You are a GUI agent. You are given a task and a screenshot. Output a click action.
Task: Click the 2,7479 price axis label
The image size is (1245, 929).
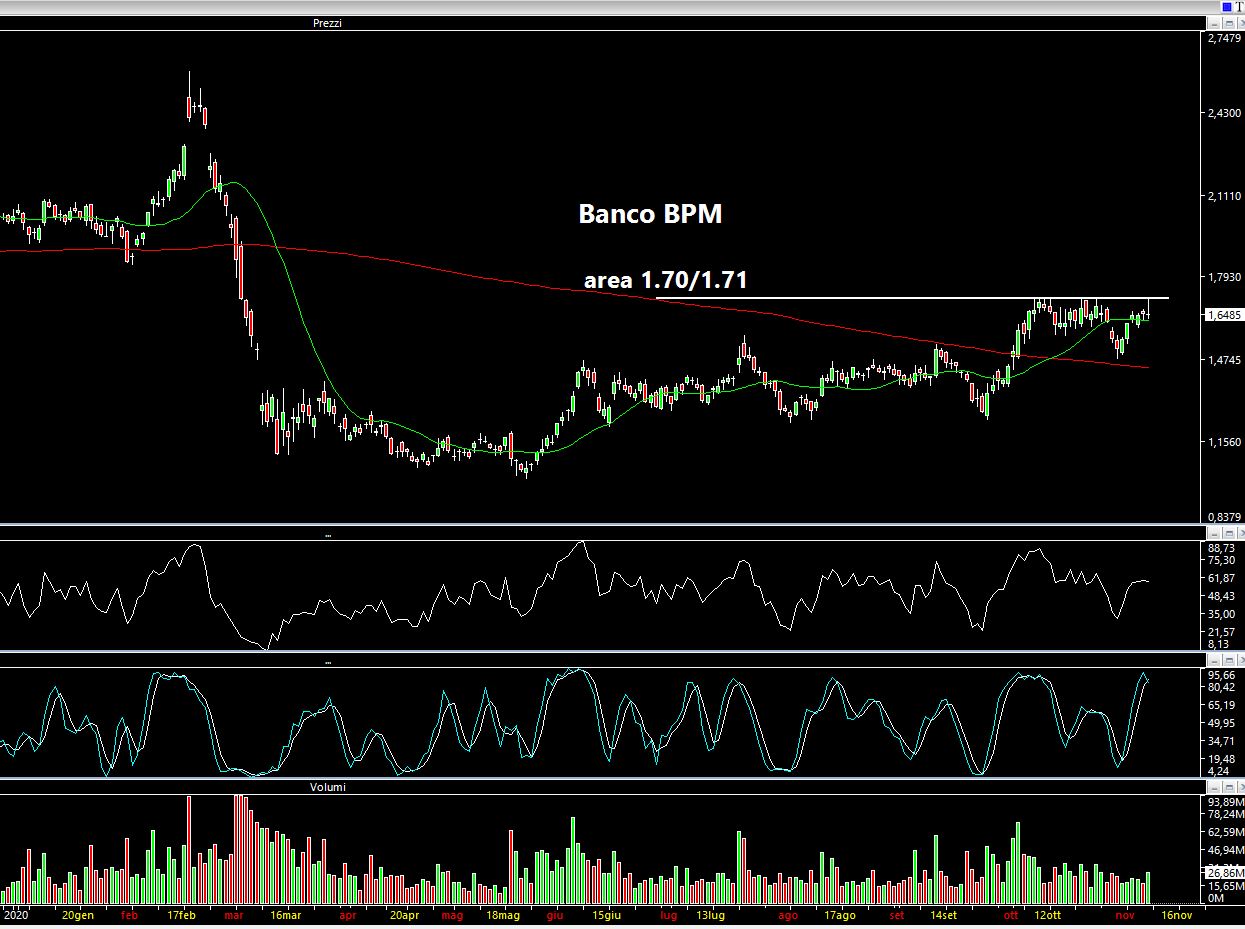pos(1224,38)
